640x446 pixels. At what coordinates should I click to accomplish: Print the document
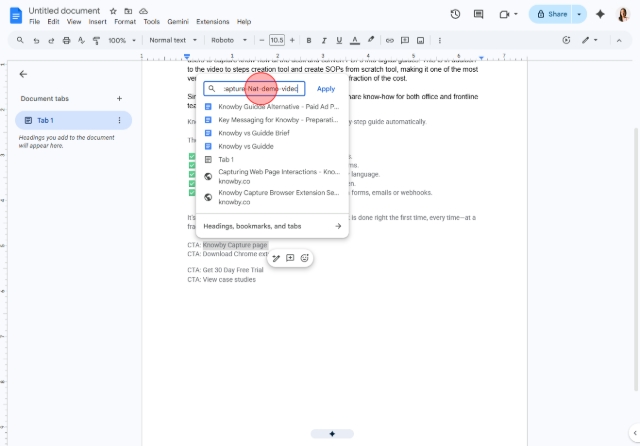[66, 40]
